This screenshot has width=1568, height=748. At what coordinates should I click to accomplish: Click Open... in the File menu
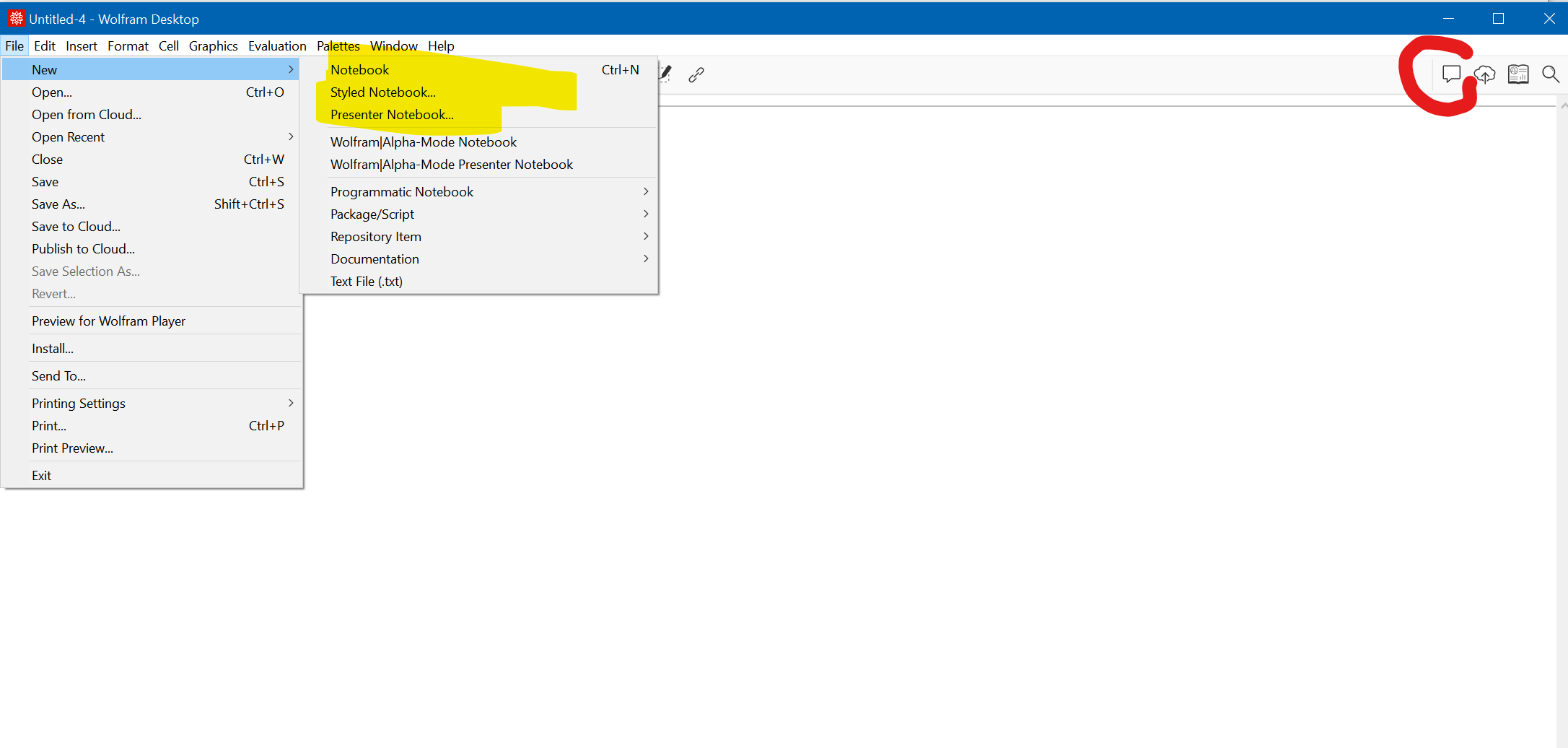(x=152, y=92)
